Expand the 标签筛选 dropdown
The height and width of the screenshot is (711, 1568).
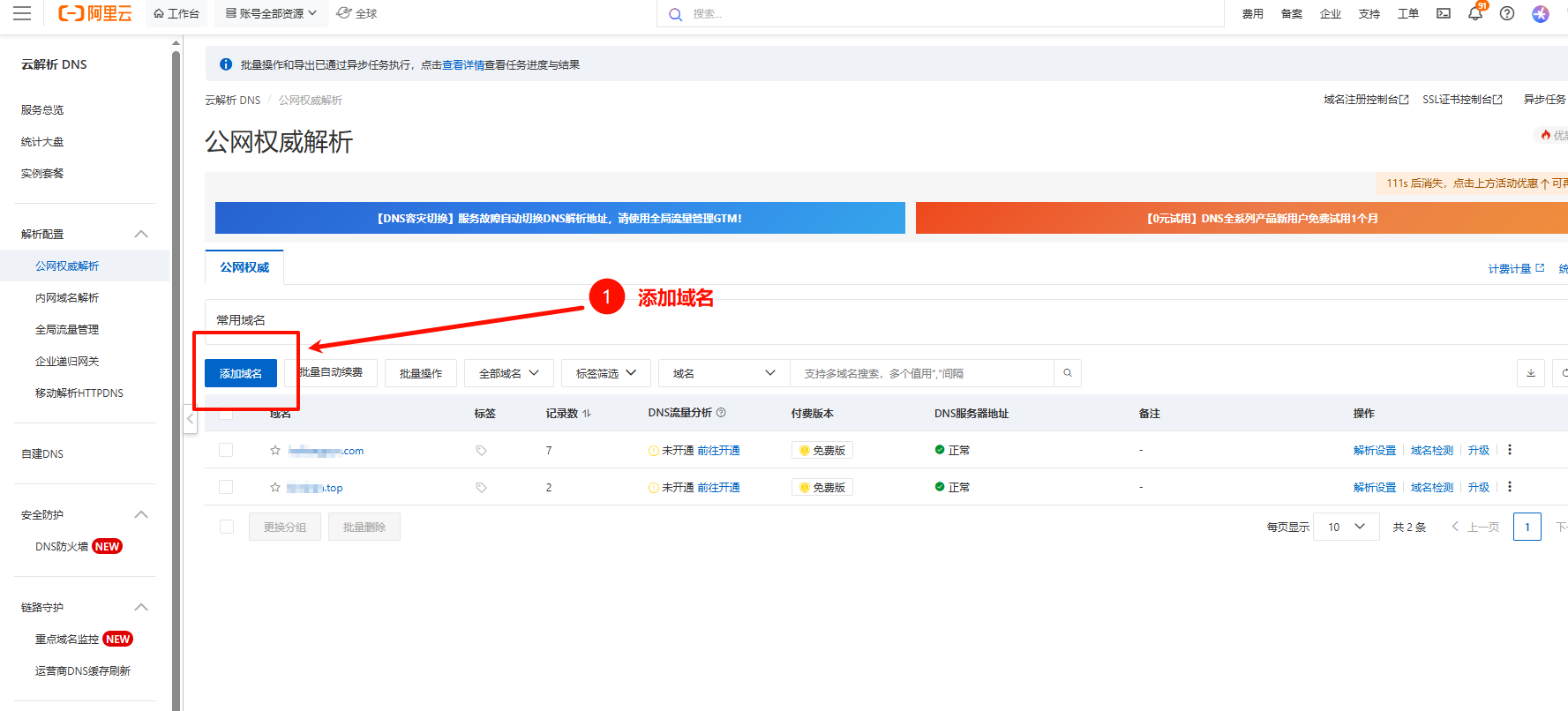[x=606, y=373]
